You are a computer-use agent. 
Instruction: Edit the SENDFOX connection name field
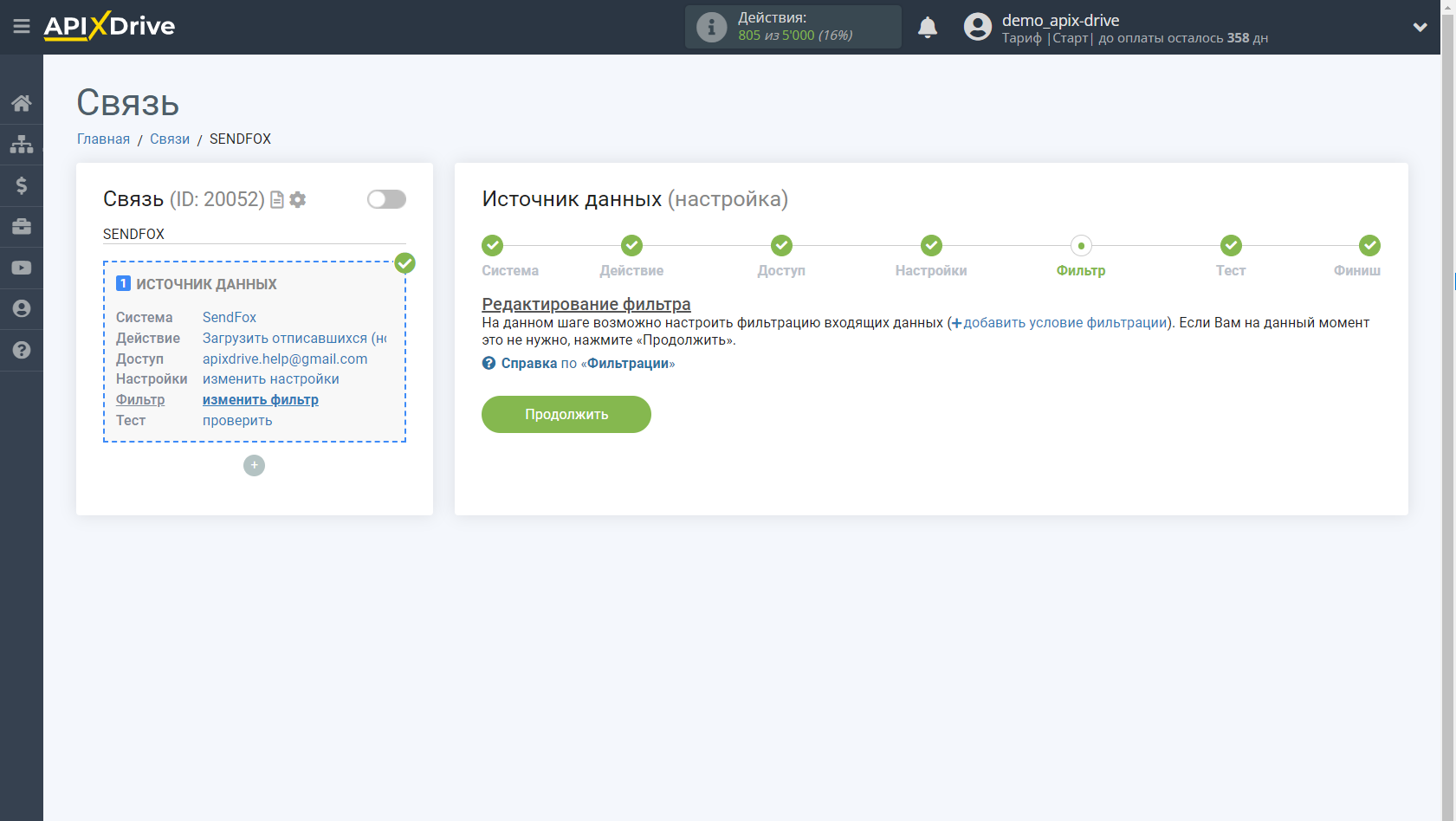click(255, 234)
